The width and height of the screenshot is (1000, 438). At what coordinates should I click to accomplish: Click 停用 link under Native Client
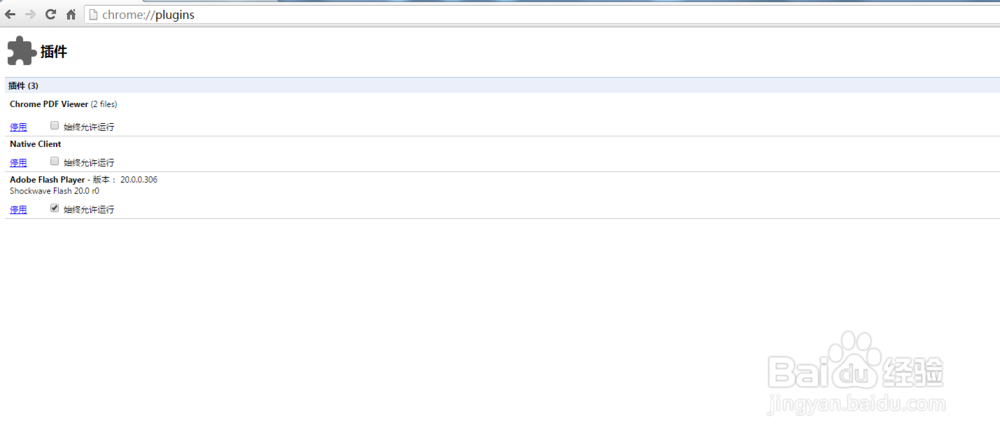pos(18,163)
